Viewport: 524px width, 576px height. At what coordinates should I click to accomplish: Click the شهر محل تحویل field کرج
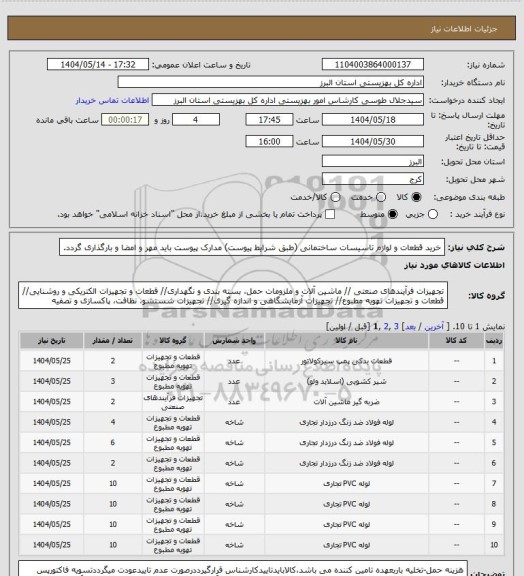[x=373, y=179]
